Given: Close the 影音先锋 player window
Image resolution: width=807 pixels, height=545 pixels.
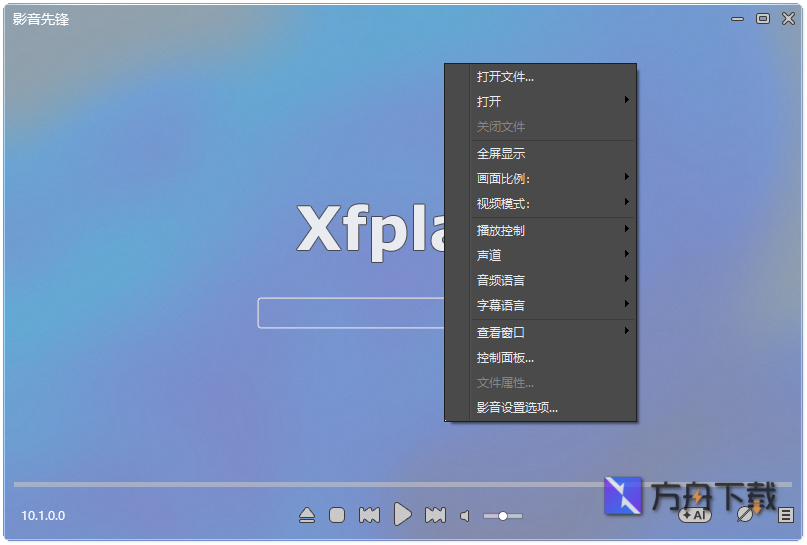Looking at the screenshot, I should [x=788, y=19].
